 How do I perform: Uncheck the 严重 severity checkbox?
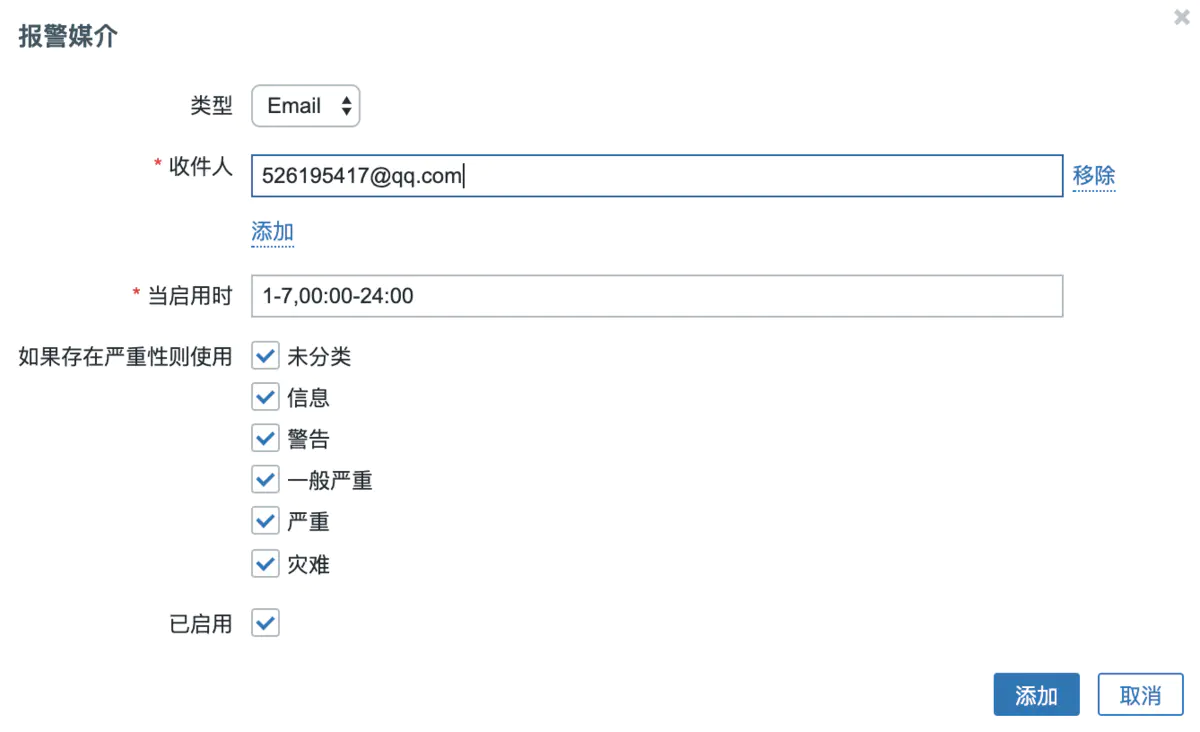pyautogui.click(x=265, y=522)
